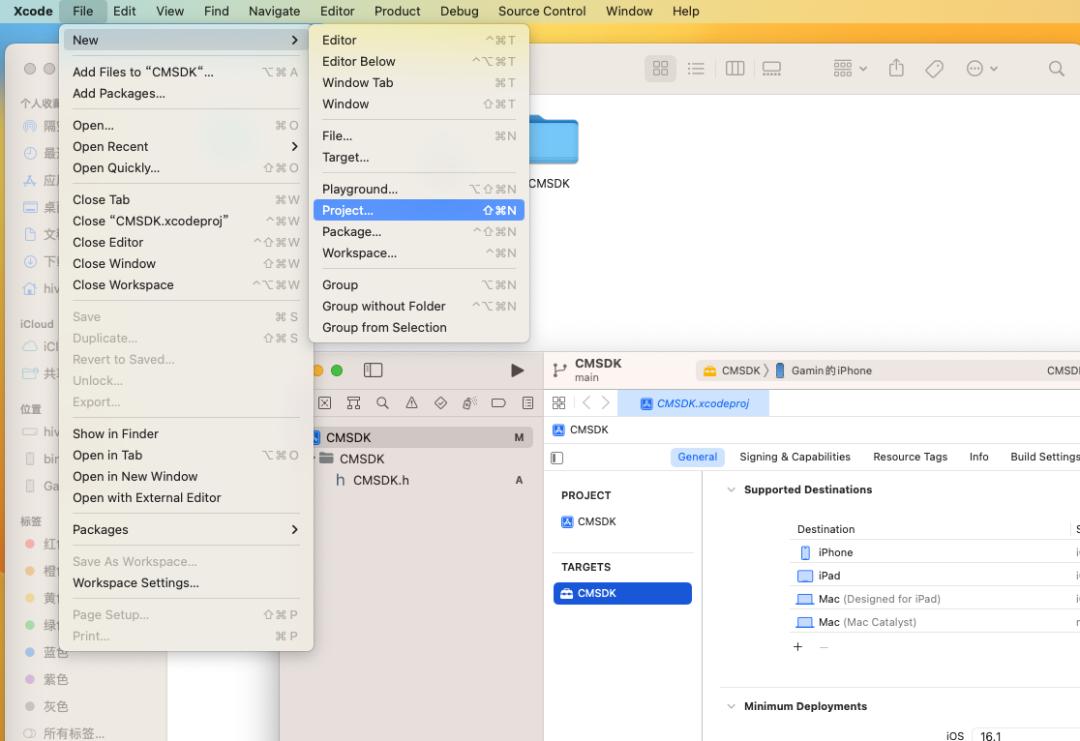
Task: Click the Finder tag icon
Action: click(x=934, y=68)
